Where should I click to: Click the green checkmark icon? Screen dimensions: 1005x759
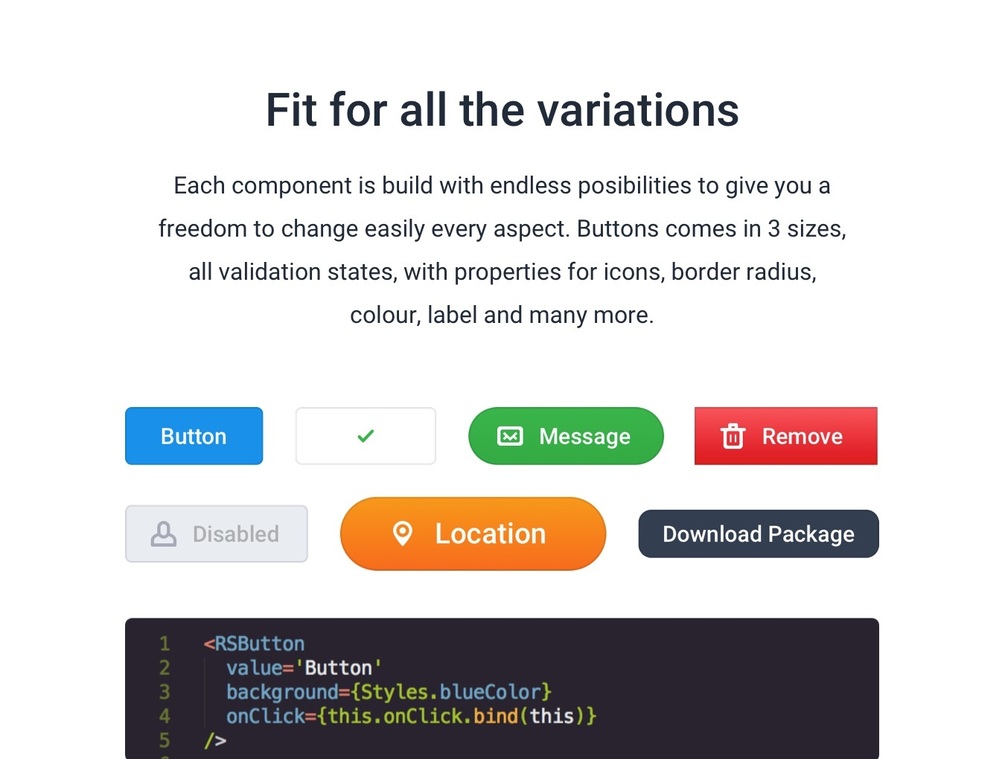click(x=366, y=436)
